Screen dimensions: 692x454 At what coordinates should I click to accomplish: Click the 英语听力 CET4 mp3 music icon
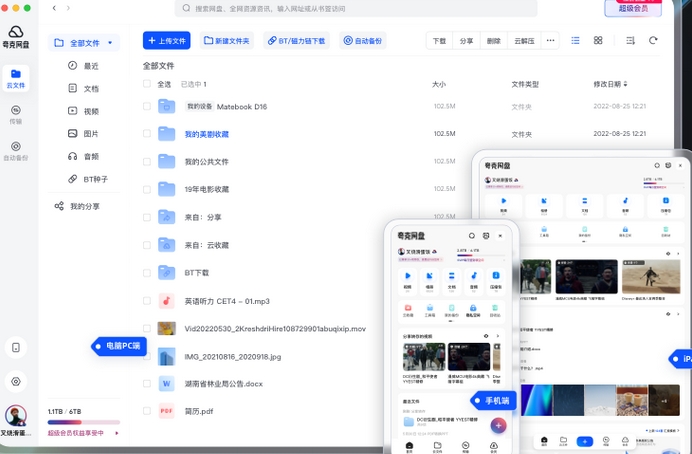[167, 301]
